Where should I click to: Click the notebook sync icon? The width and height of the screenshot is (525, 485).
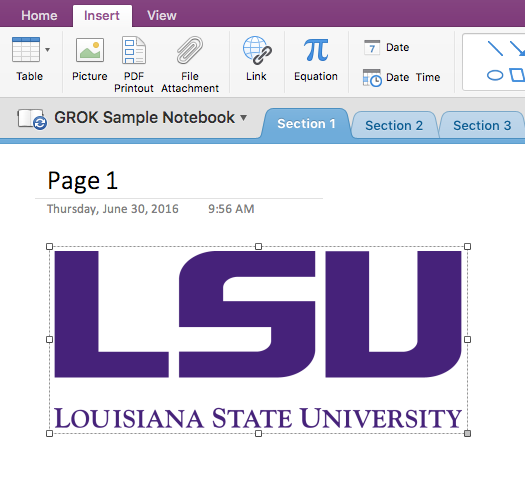click(x=32, y=119)
